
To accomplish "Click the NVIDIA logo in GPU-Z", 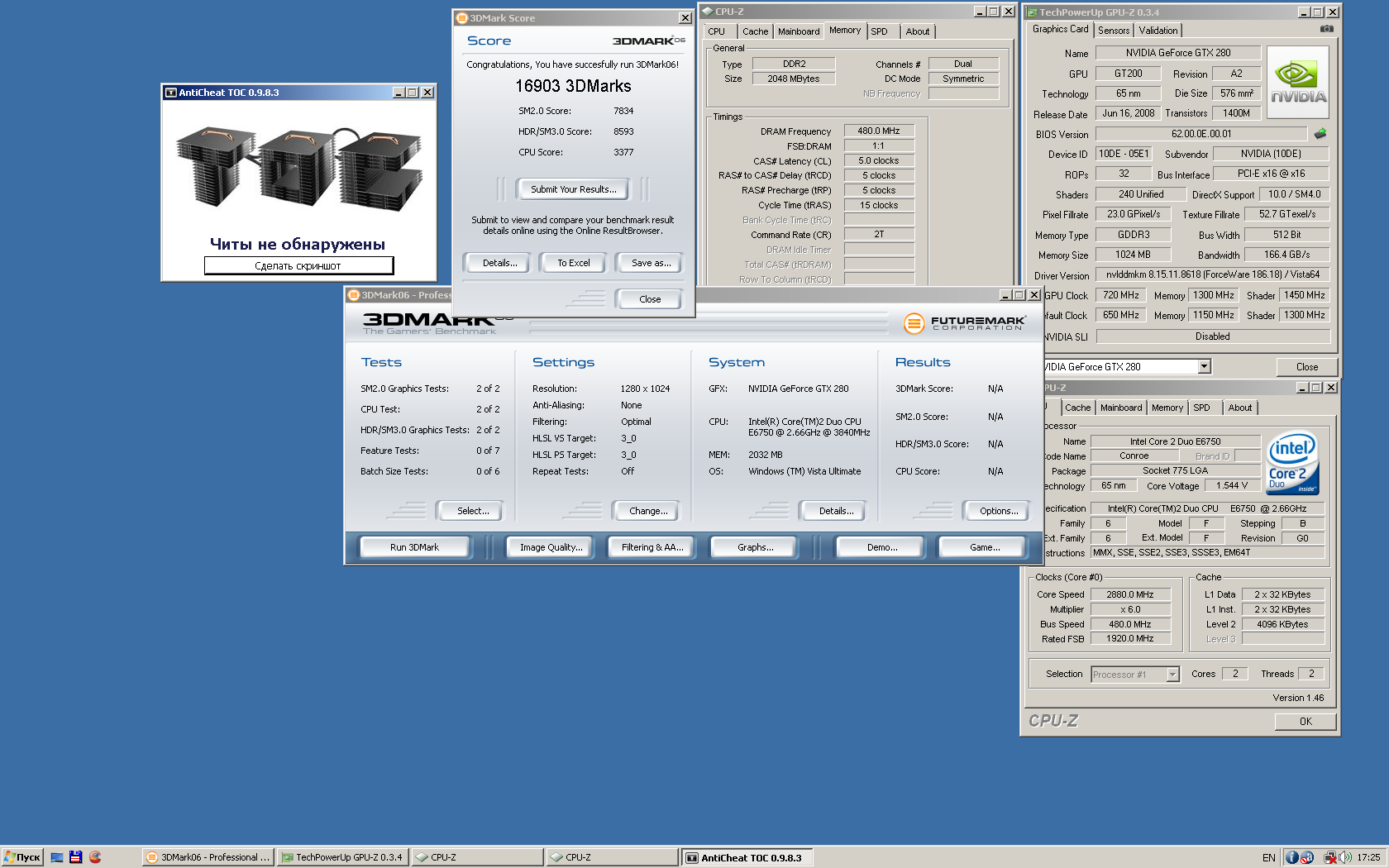I will 1298,83.
